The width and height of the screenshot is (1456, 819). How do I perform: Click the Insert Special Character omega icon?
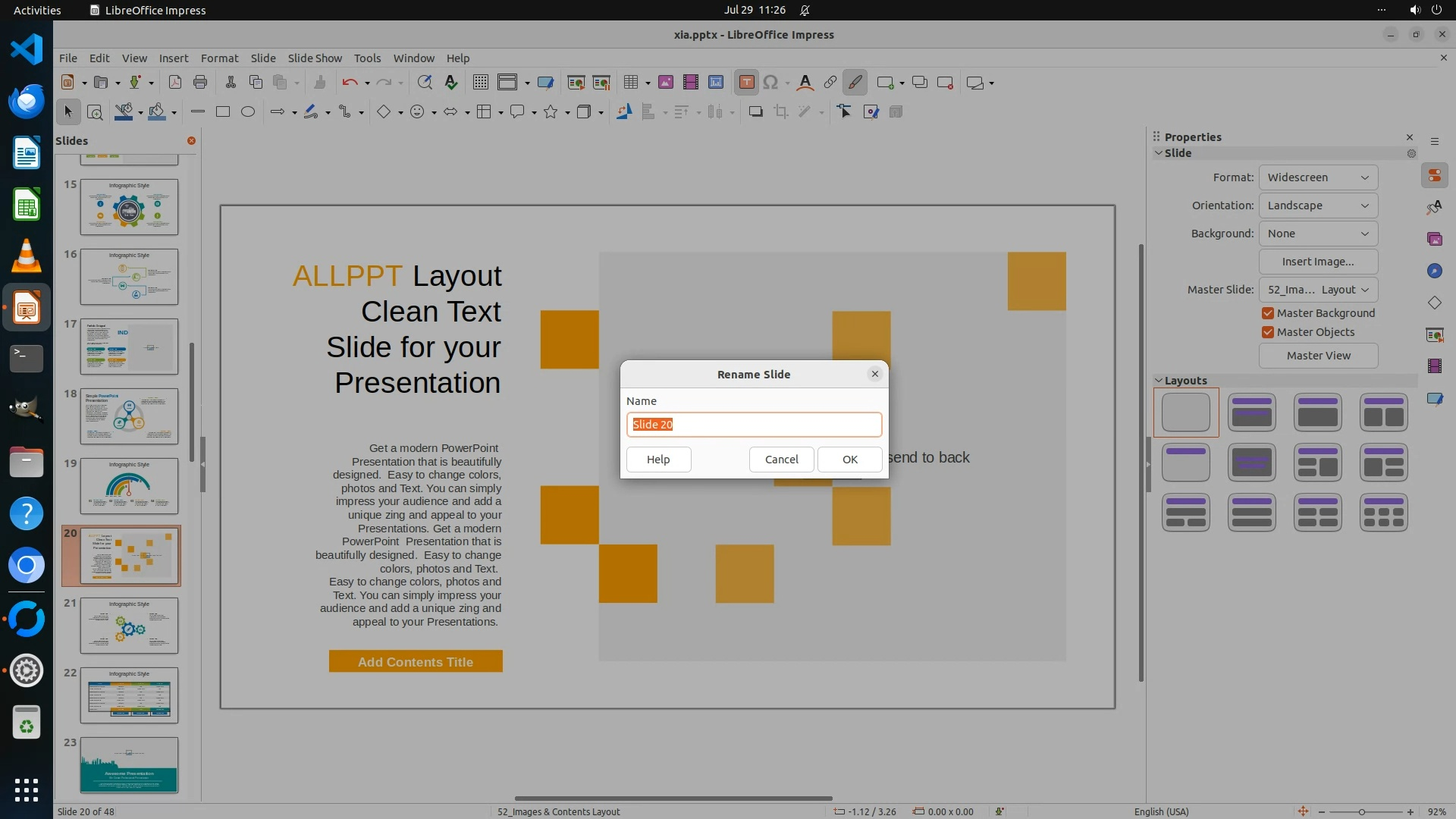click(x=770, y=83)
